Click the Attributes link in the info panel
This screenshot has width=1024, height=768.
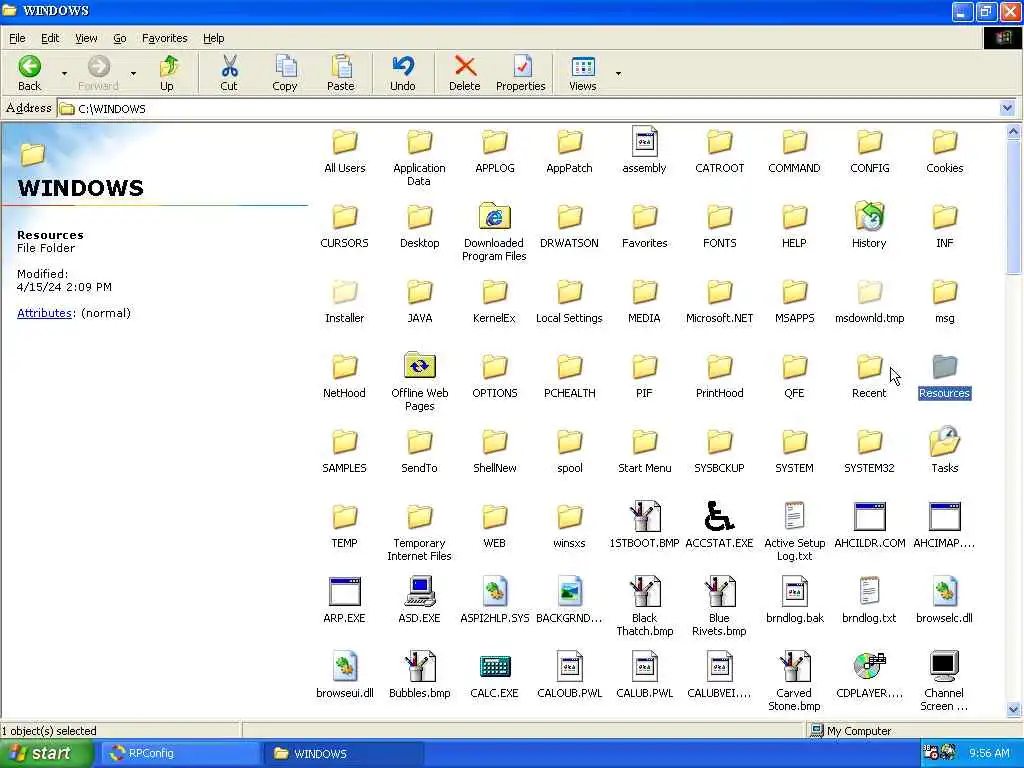click(x=44, y=313)
